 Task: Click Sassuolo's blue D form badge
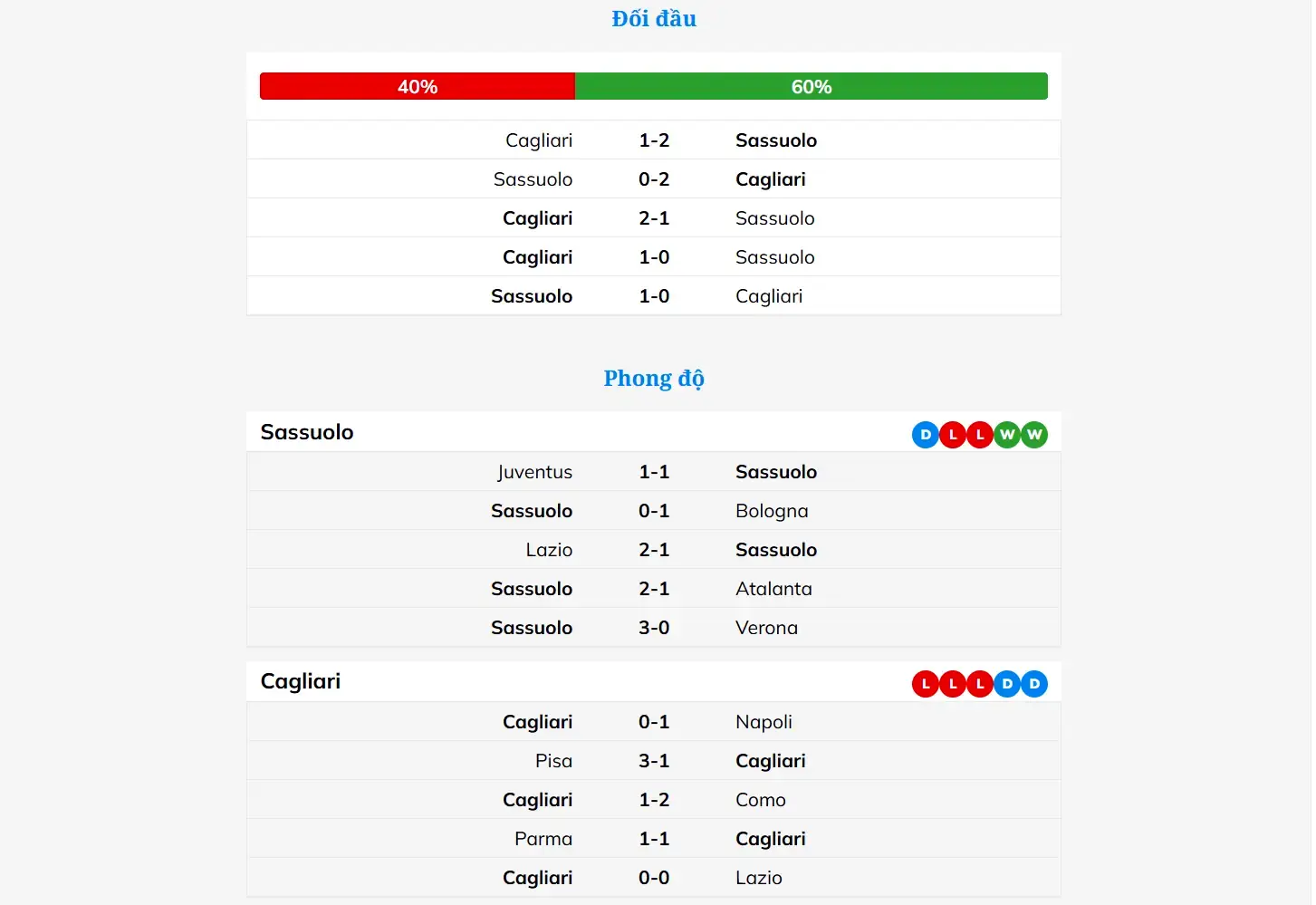(925, 435)
